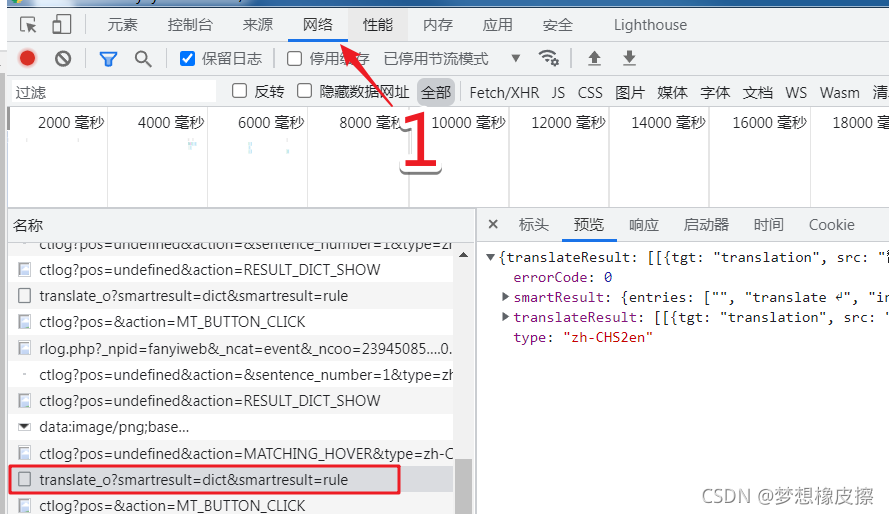Filter requests by JS type
Viewport: 889px width, 514px height.
(x=558, y=92)
